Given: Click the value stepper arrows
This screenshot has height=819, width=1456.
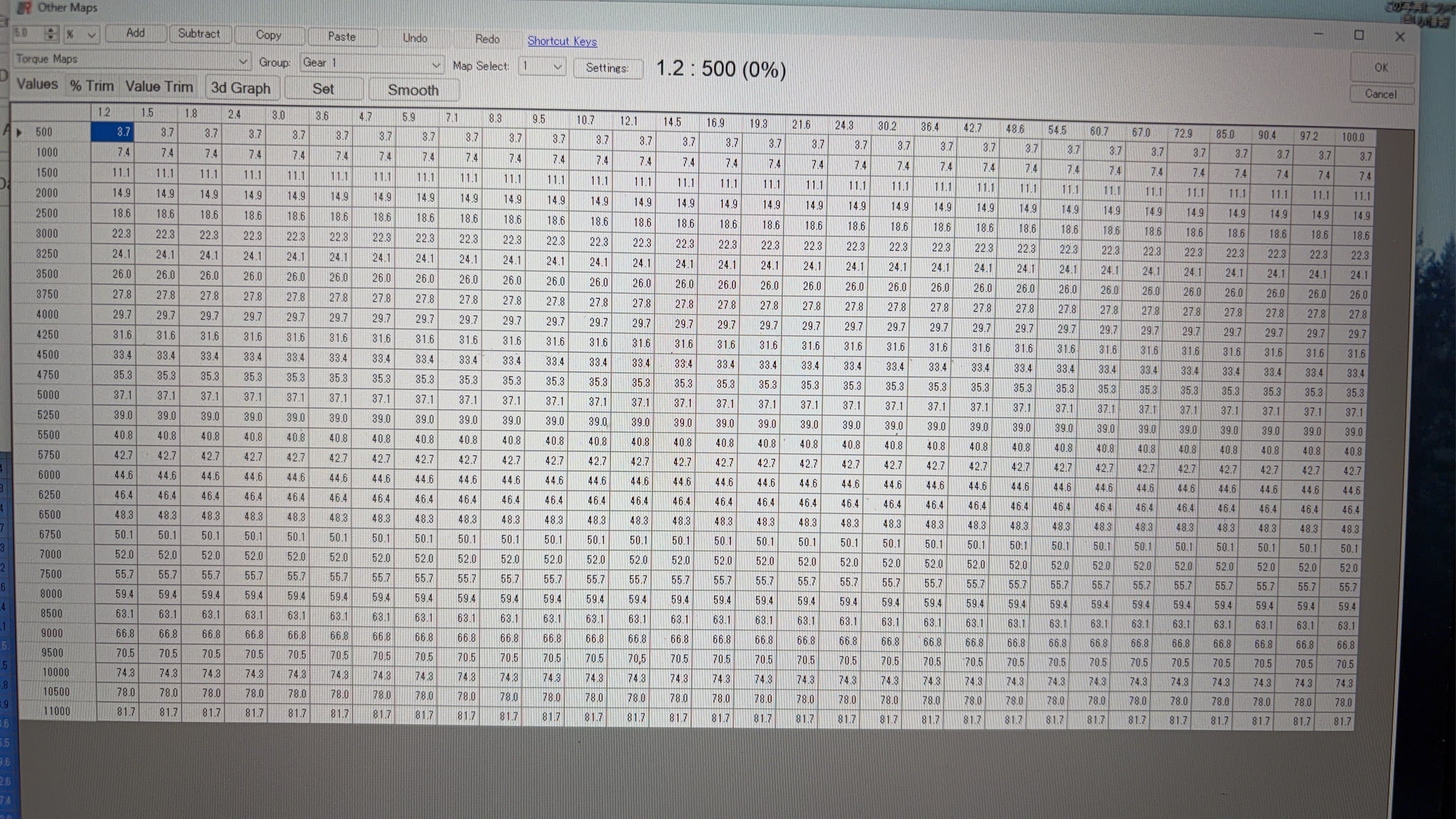Looking at the screenshot, I should coord(51,34).
